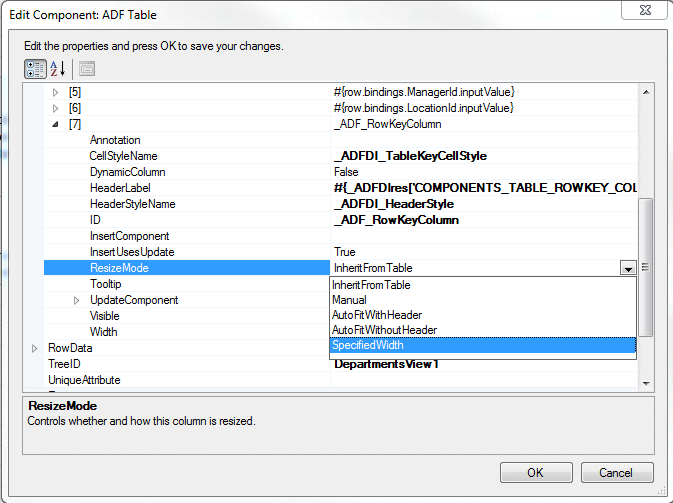Select the ResizeMode property row
Image resolution: width=673 pixels, height=503 pixels.
[x=187, y=268]
